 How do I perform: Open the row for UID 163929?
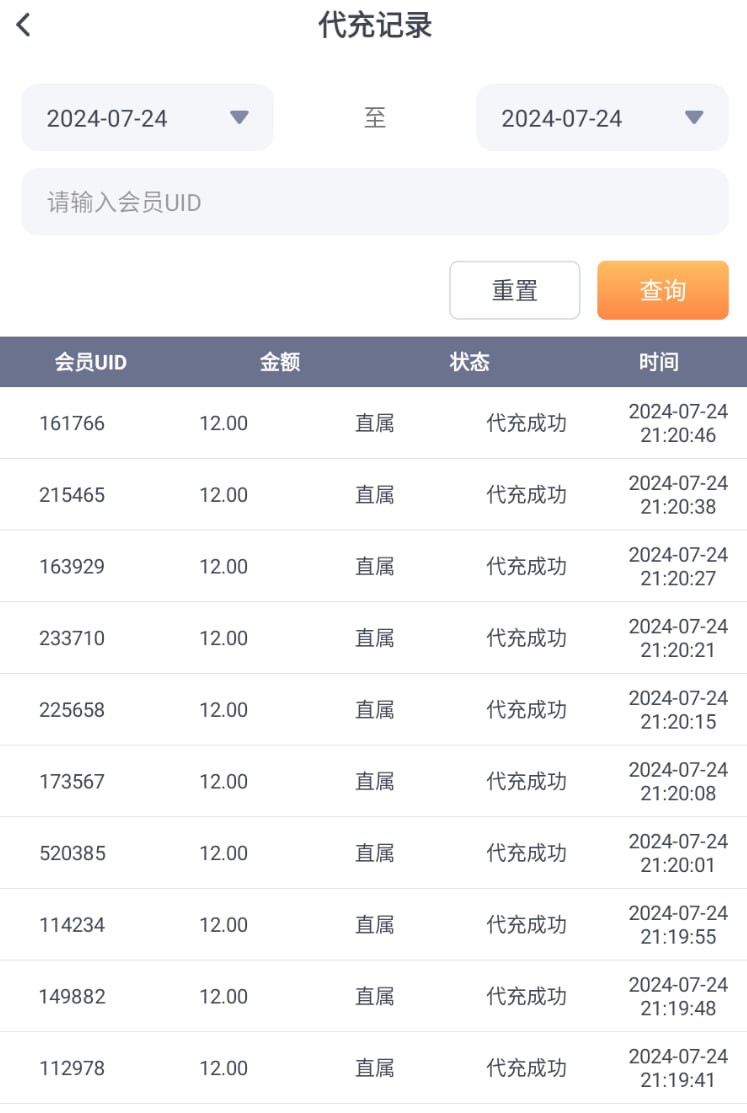tap(72, 566)
